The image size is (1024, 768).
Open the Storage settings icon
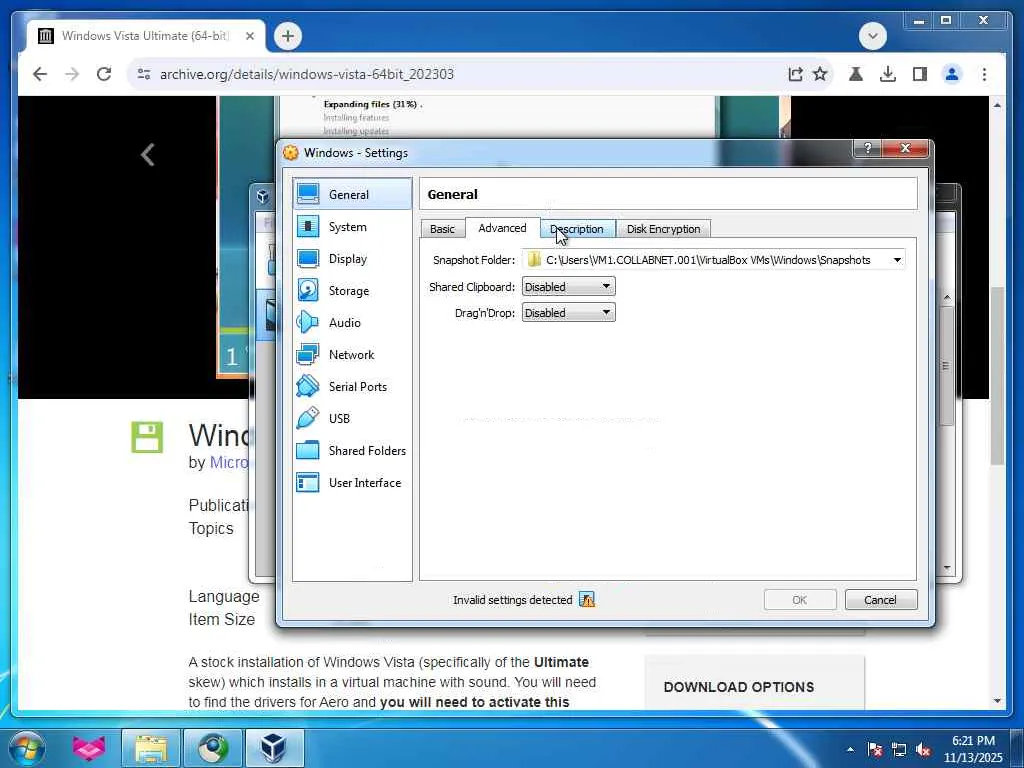[x=308, y=290]
